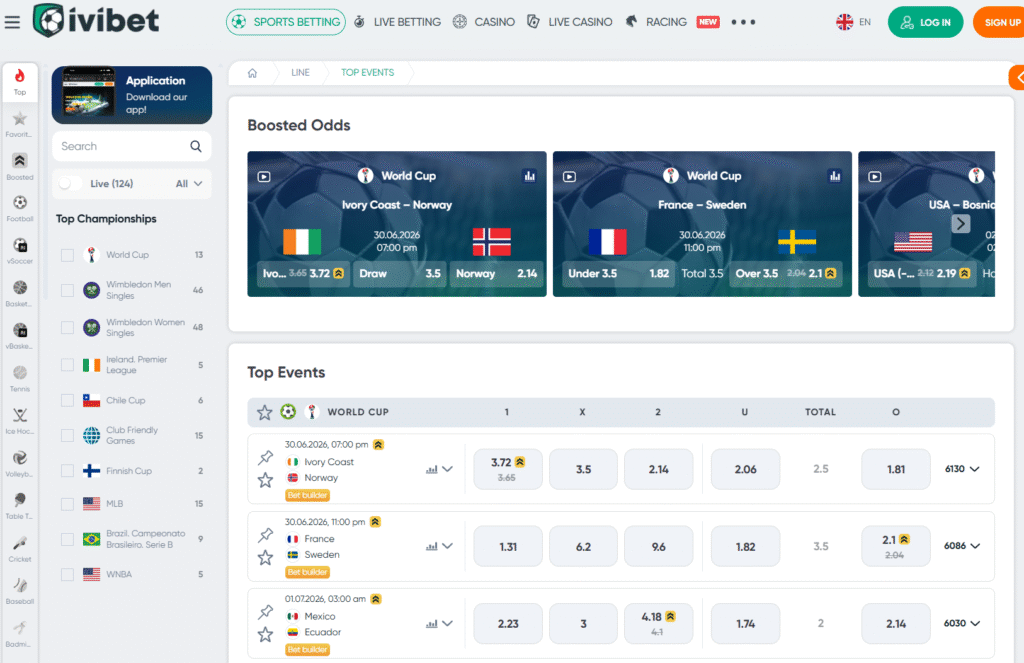This screenshot has width=1024, height=663.
Task: Pin the Ivory Coast vs Norway event
Action: tap(265, 457)
